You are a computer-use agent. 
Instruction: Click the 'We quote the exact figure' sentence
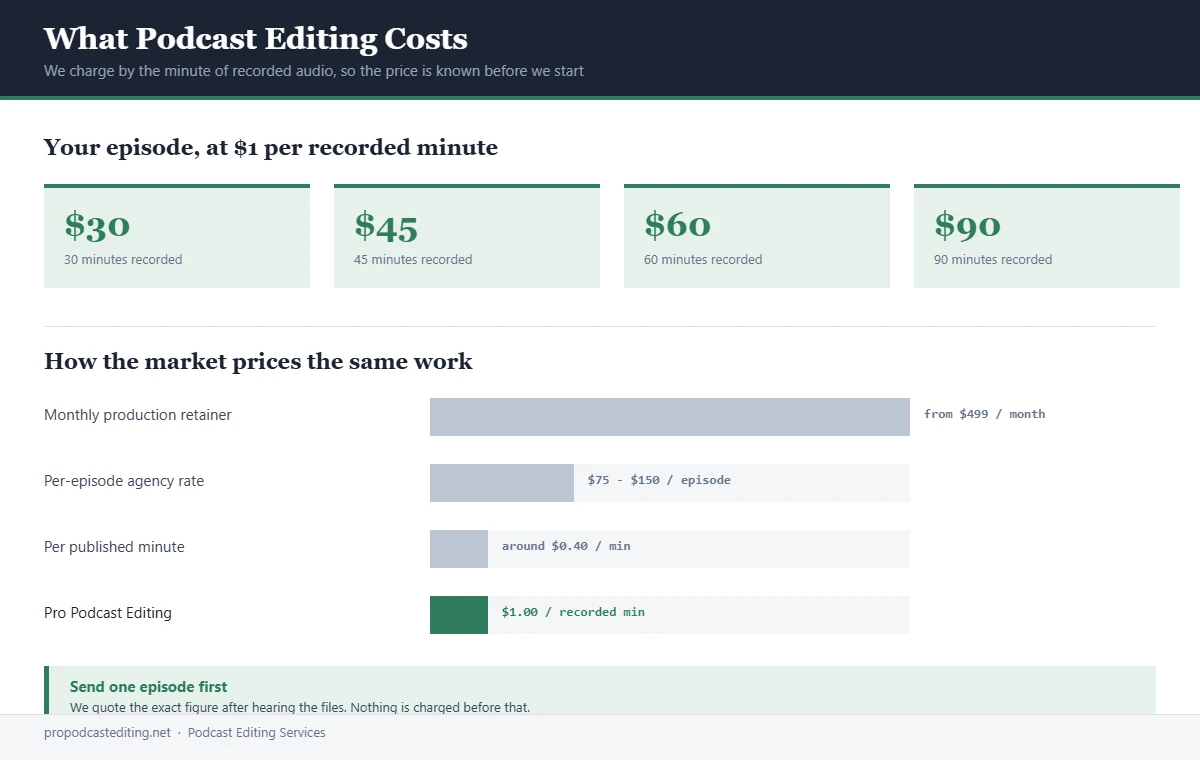tap(300, 707)
